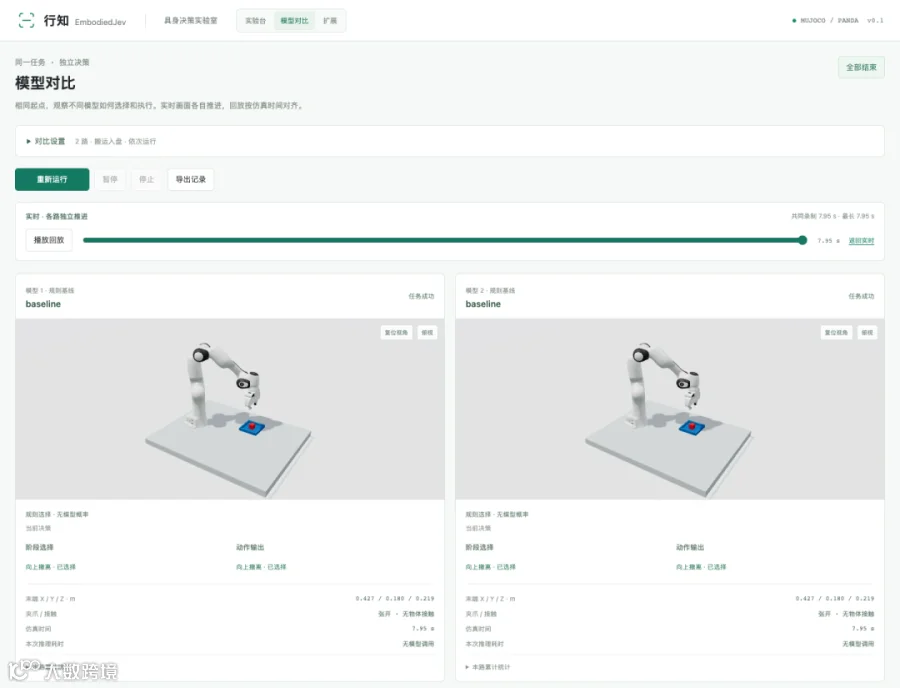Click 复位视角 in the 模型 2 viewport
Image resolution: width=900 pixels, height=688 pixels.
[836, 333]
